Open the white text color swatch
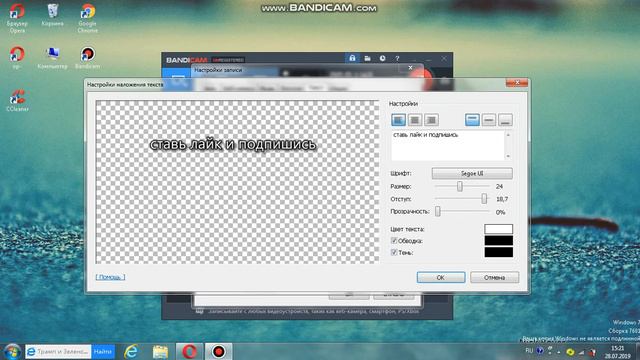Viewport: 640px width, 360px height. 498,229
